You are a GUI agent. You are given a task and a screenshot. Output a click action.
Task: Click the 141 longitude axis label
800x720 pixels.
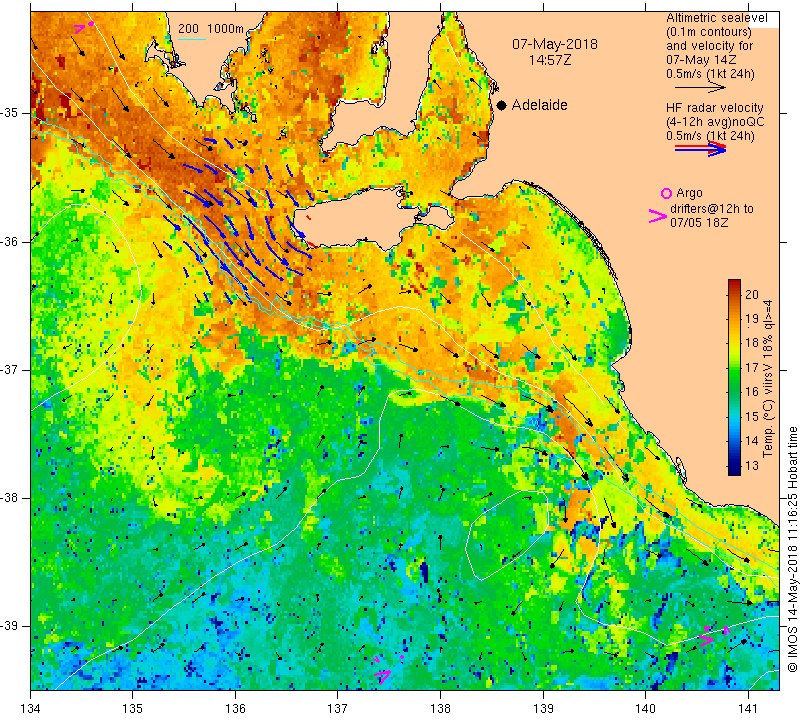pyautogui.click(x=748, y=709)
